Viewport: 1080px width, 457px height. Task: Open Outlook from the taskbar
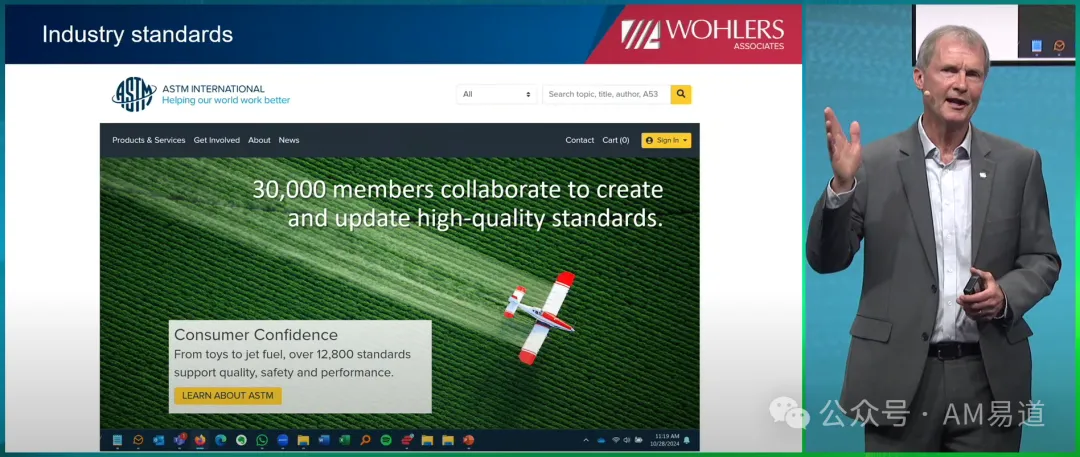pyautogui.click(x=158, y=440)
